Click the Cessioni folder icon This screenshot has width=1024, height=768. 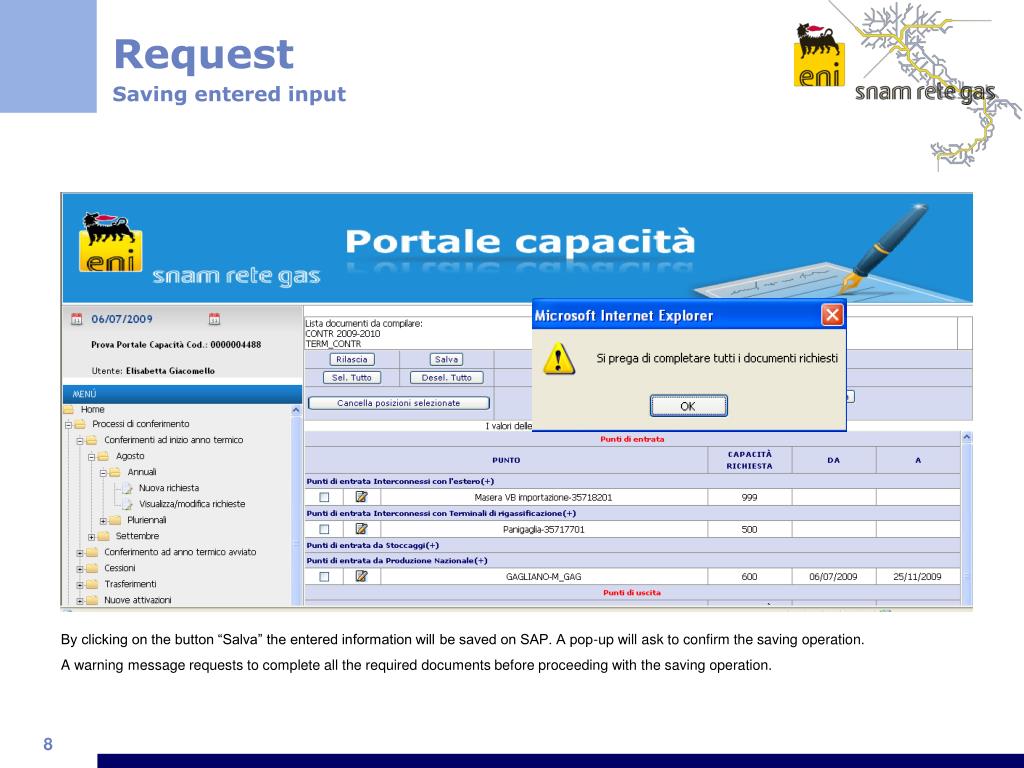[x=92, y=568]
